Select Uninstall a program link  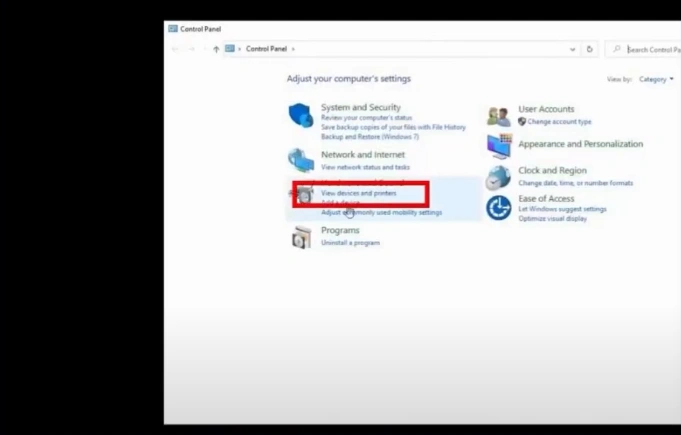(350, 243)
